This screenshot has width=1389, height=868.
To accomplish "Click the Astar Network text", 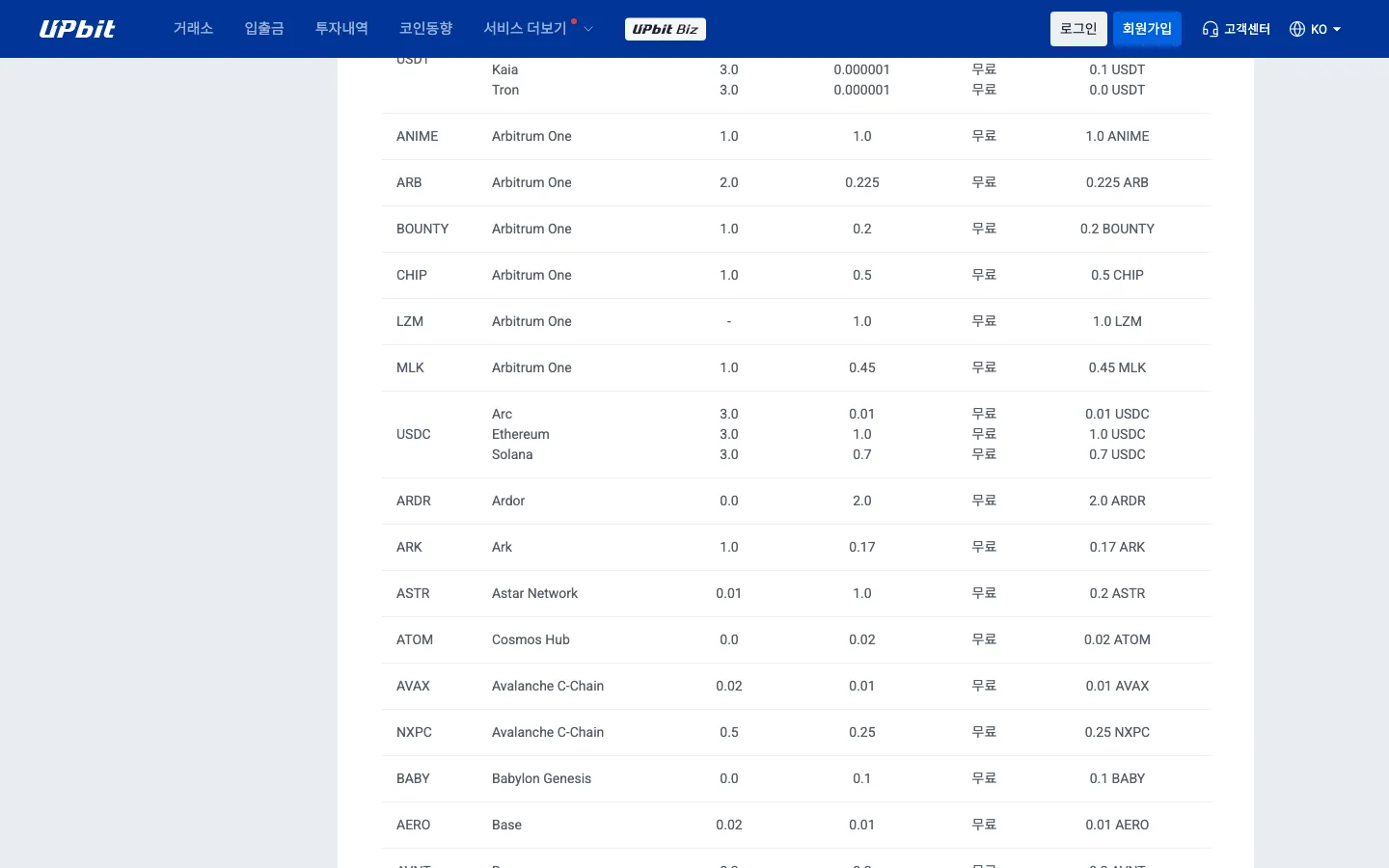I will click(534, 593).
